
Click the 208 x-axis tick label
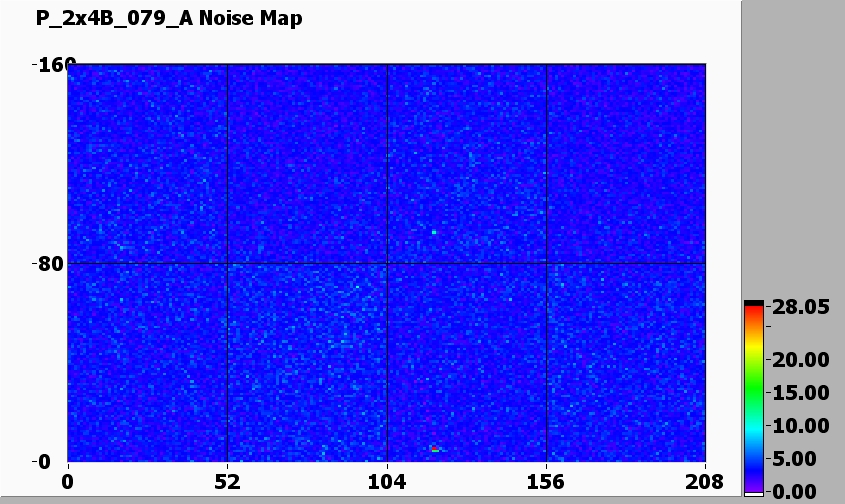[x=705, y=482]
